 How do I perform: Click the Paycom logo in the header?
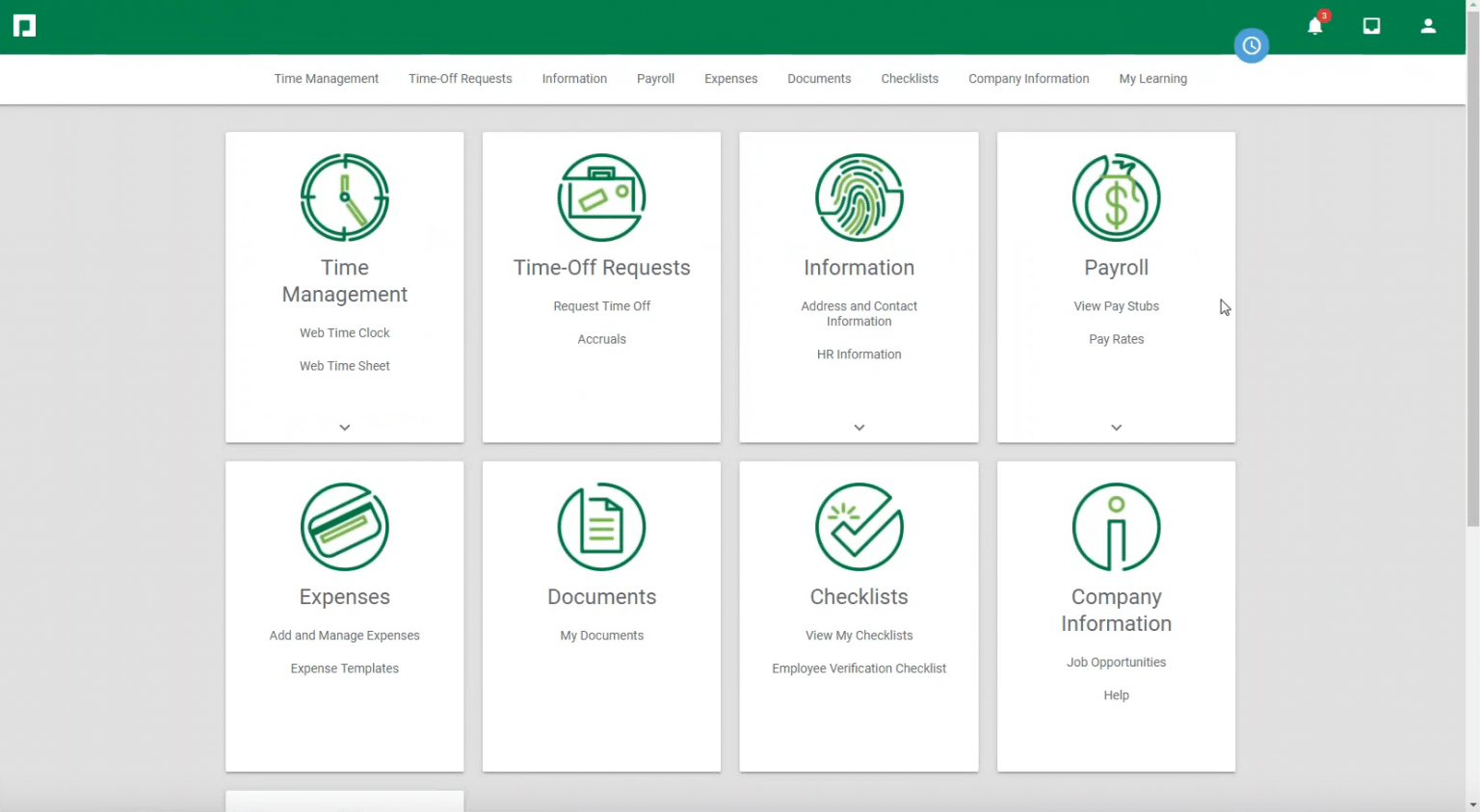[24, 25]
